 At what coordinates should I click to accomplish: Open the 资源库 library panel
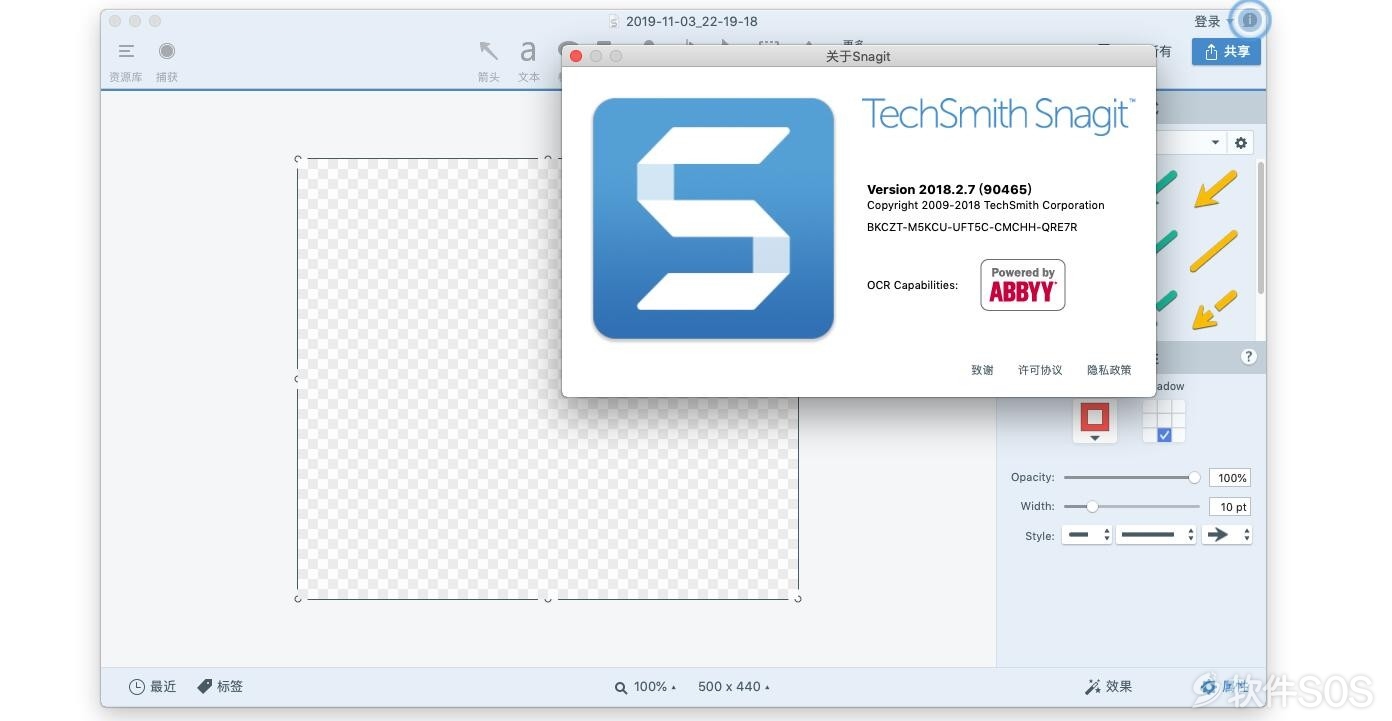(126, 61)
